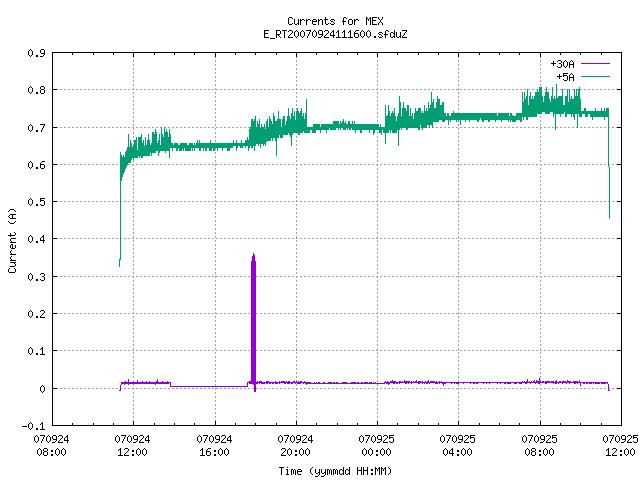
Task: Click the 0.4 y-axis tick label
Action: [x=36, y=239]
